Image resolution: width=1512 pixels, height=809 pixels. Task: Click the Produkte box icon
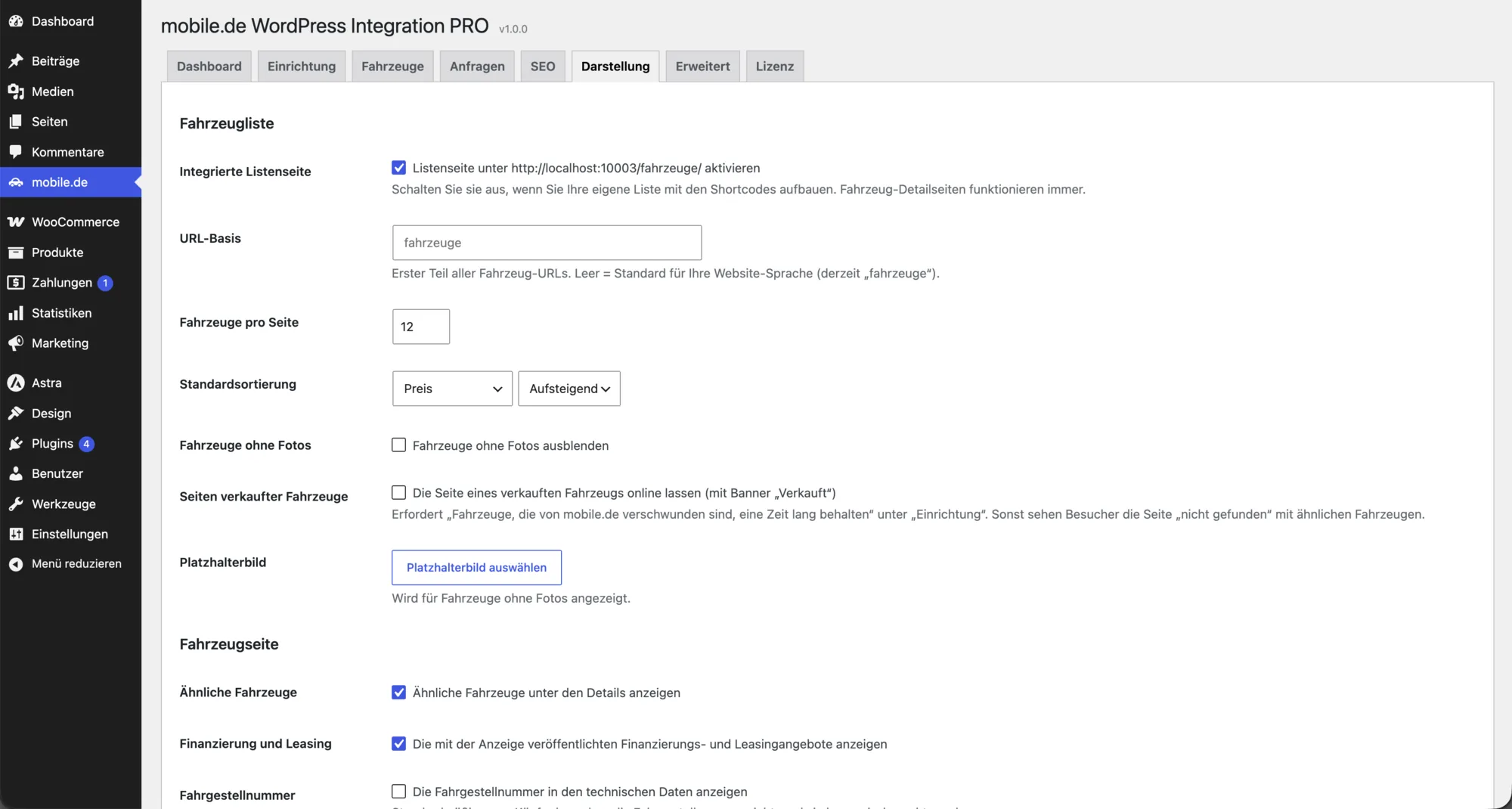[x=16, y=253]
